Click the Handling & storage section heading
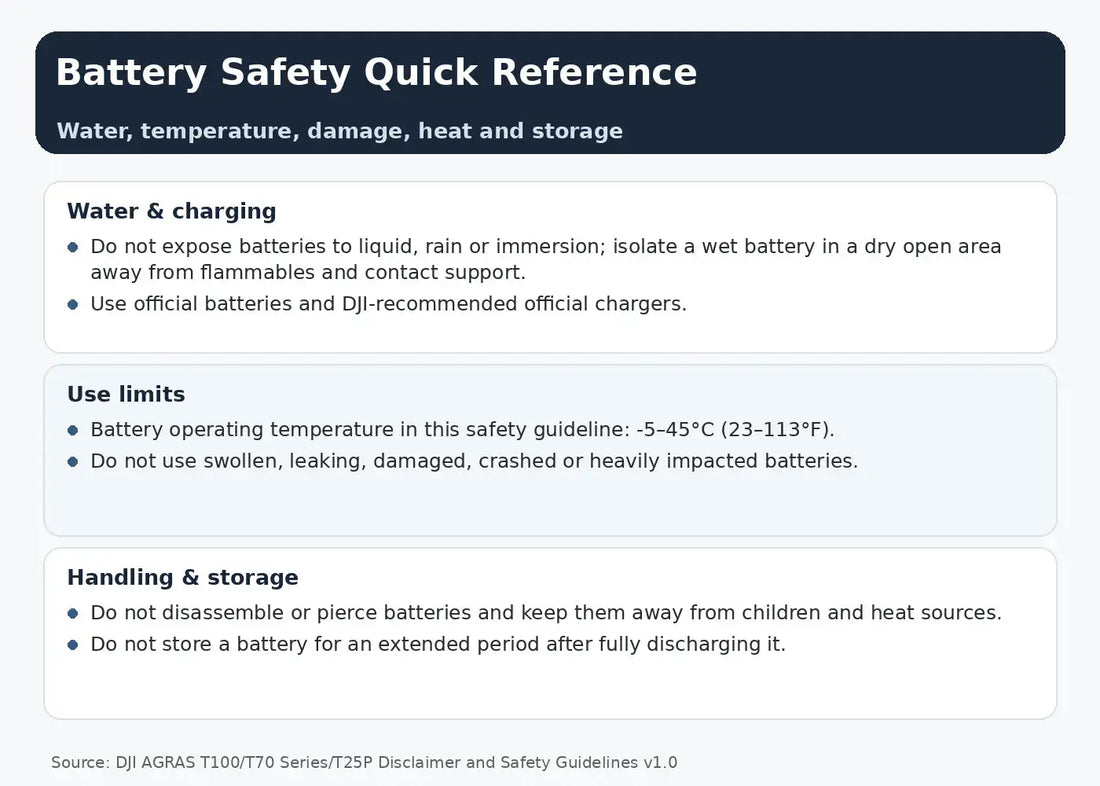 tap(183, 578)
